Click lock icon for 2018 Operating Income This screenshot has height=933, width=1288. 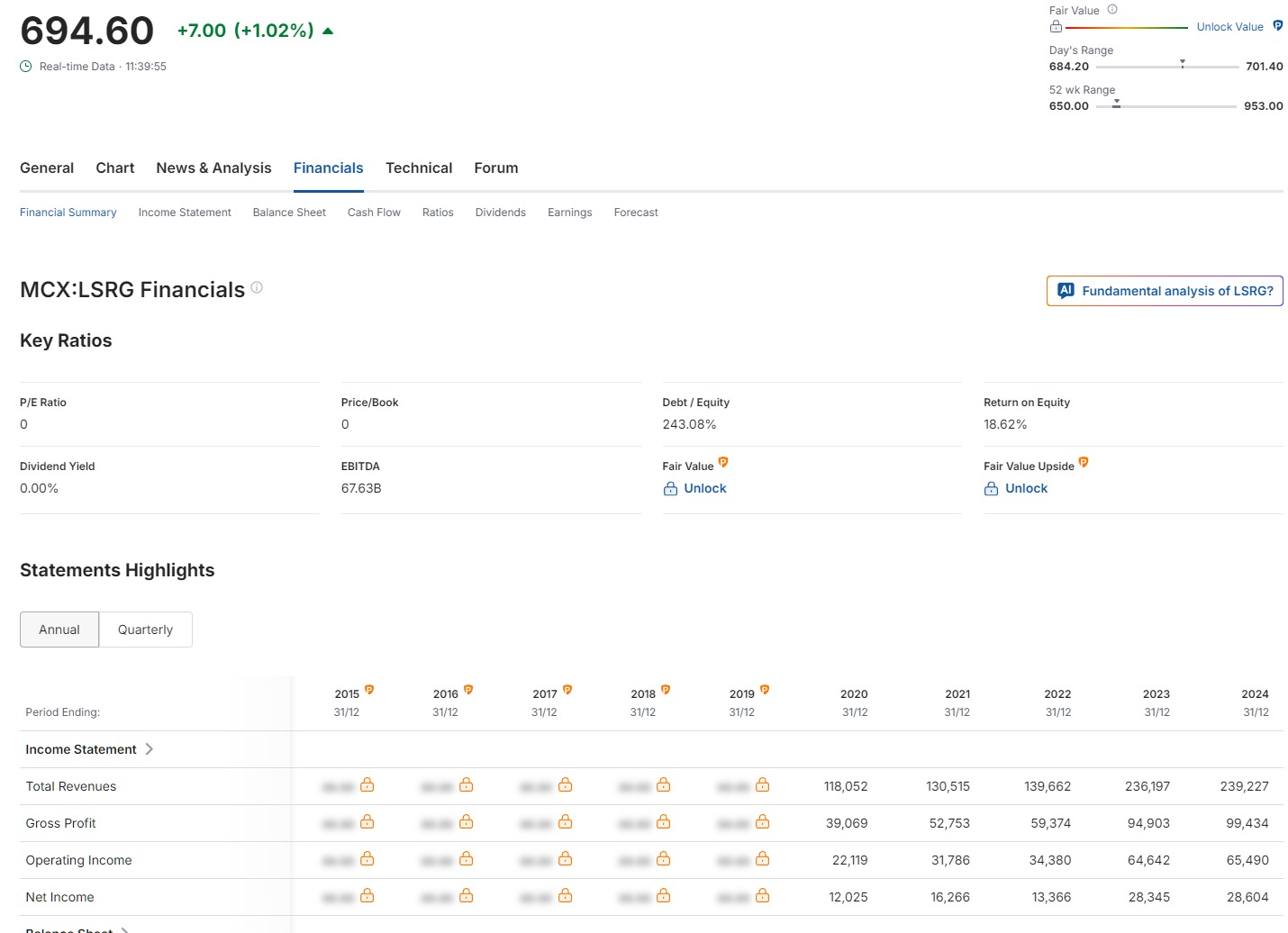click(x=664, y=858)
